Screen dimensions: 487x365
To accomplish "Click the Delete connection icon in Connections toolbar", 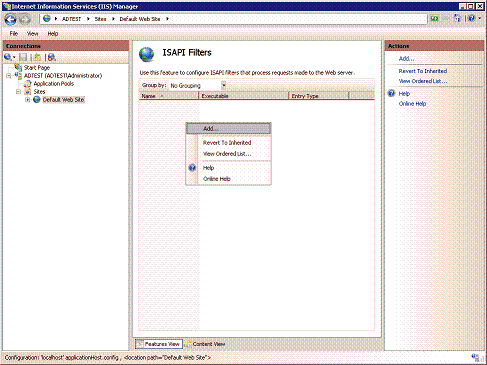I will (51, 57).
